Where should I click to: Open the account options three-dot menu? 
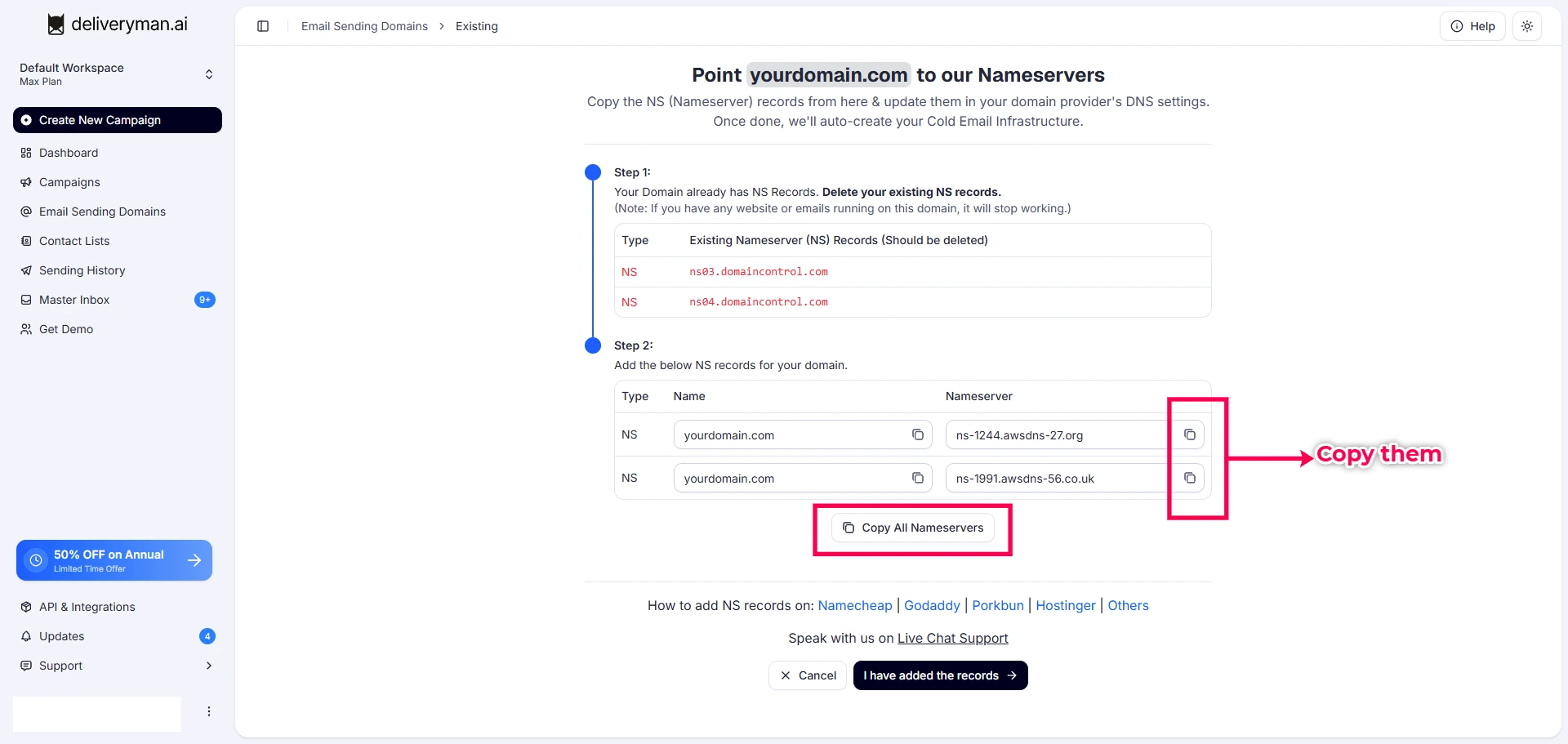coord(209,711)
